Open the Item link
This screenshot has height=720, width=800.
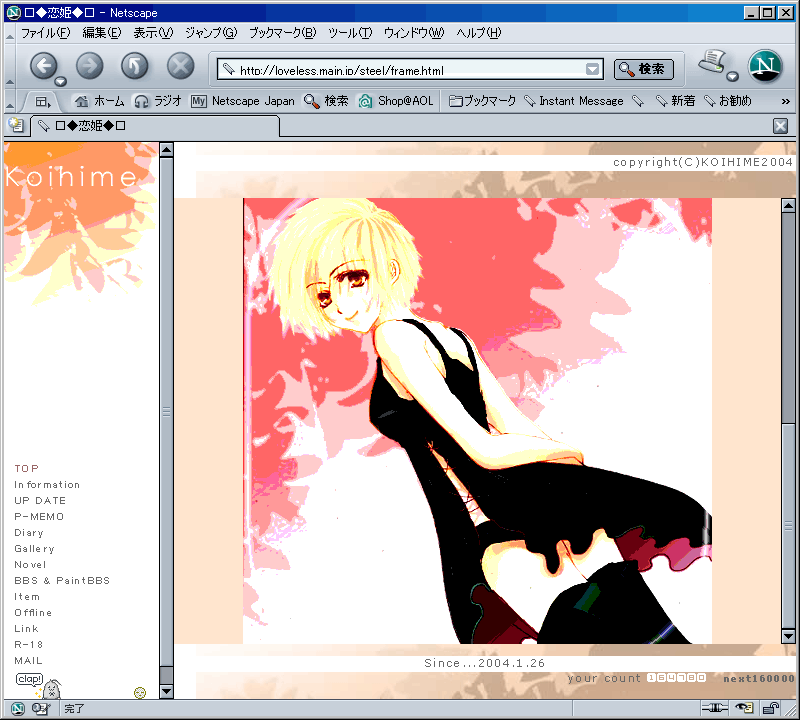pyautogui.click(x=27, y=597)
